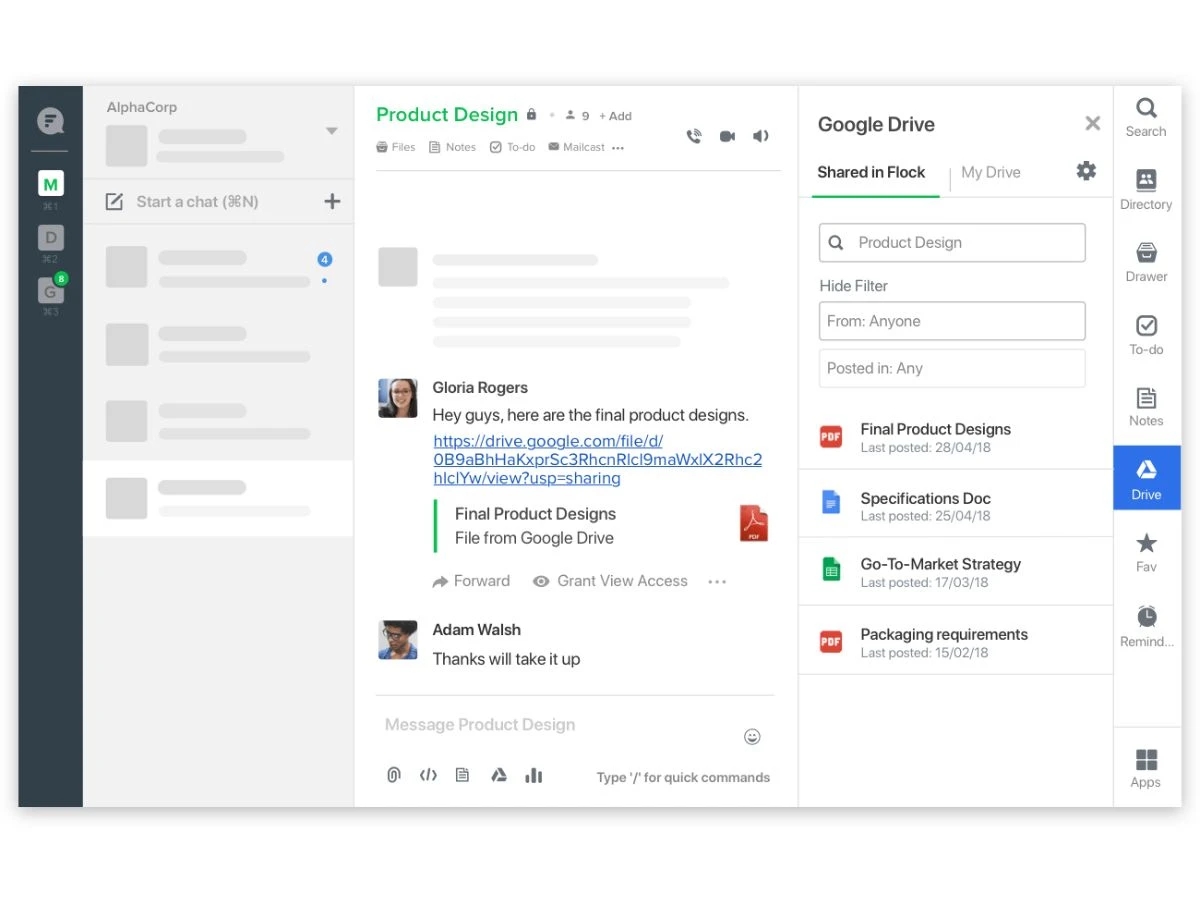Click the Flock logo icon
This screenshot has width=1200, height=900.
(50, 121)
